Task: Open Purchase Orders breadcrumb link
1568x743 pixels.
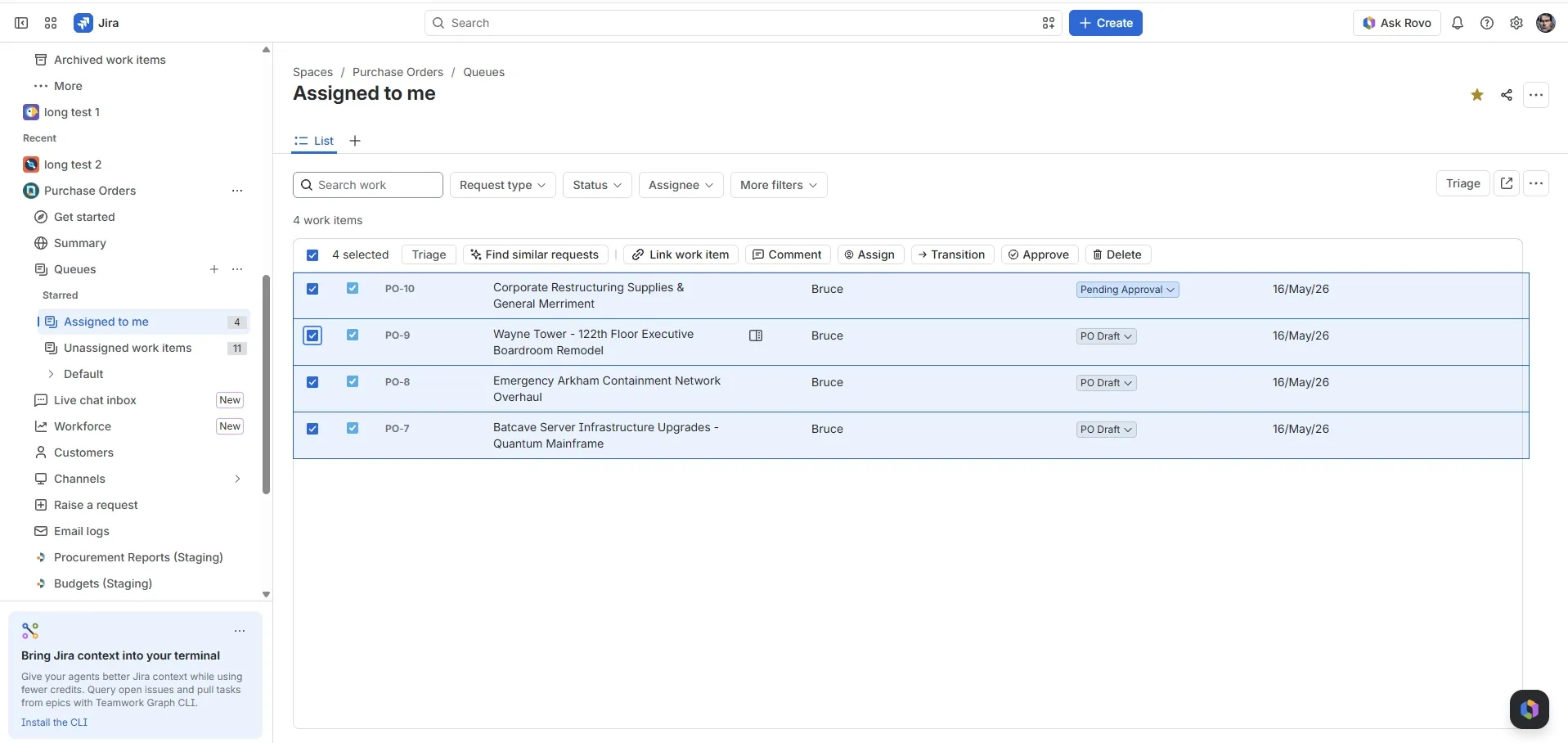Action: pyautogui.click(x=398, y=72)
